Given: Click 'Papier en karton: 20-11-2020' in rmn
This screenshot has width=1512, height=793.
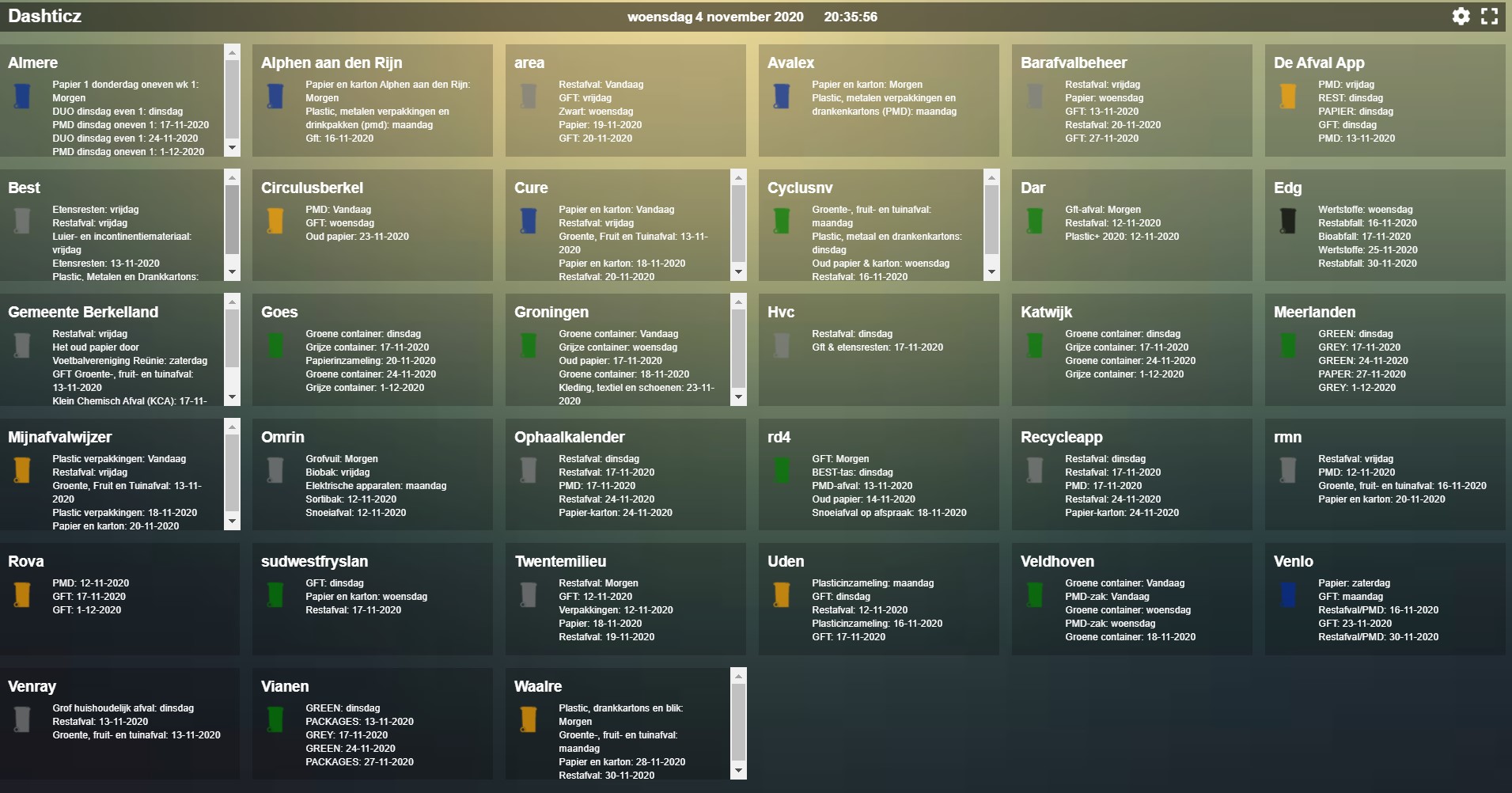Looking at the screenshot, I should point(1381,499).
